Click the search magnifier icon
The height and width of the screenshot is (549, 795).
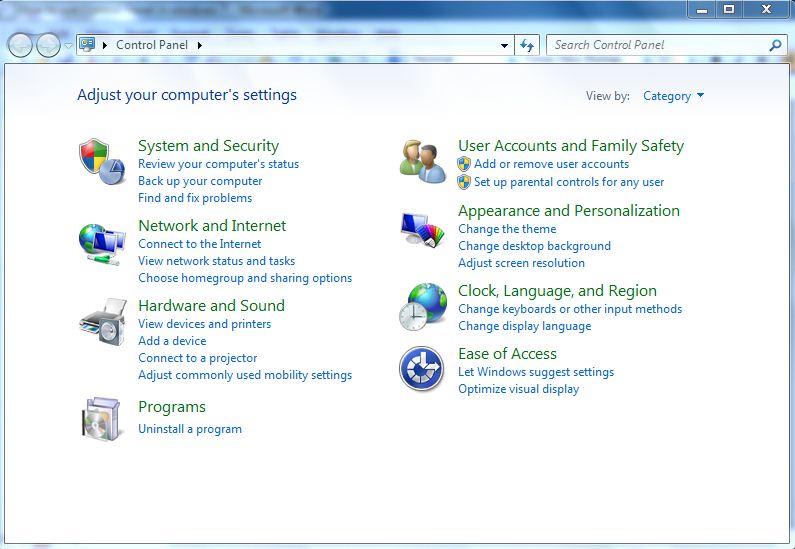(x=775, y=45)
